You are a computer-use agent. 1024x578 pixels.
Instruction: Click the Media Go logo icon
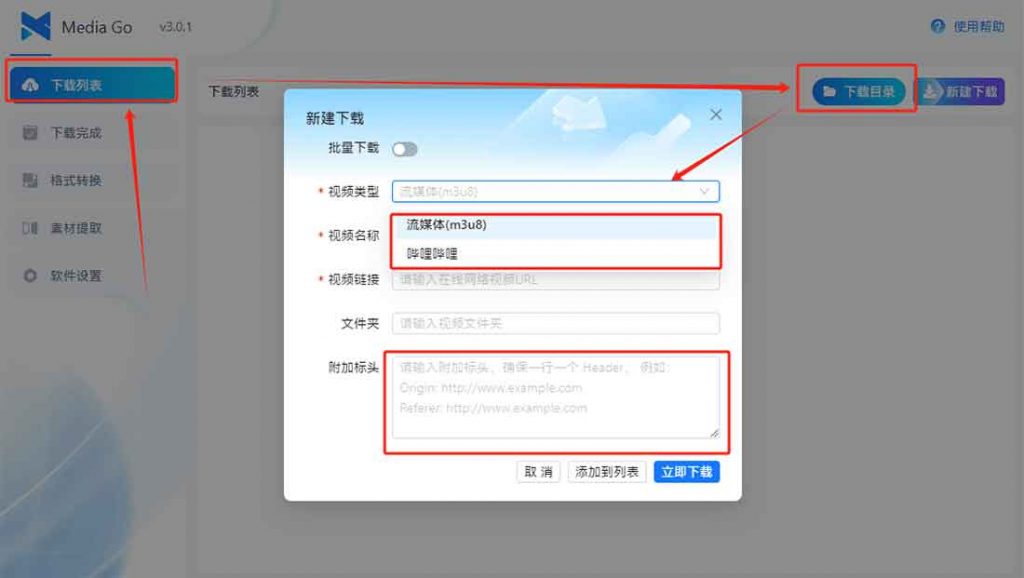[35, 26]
